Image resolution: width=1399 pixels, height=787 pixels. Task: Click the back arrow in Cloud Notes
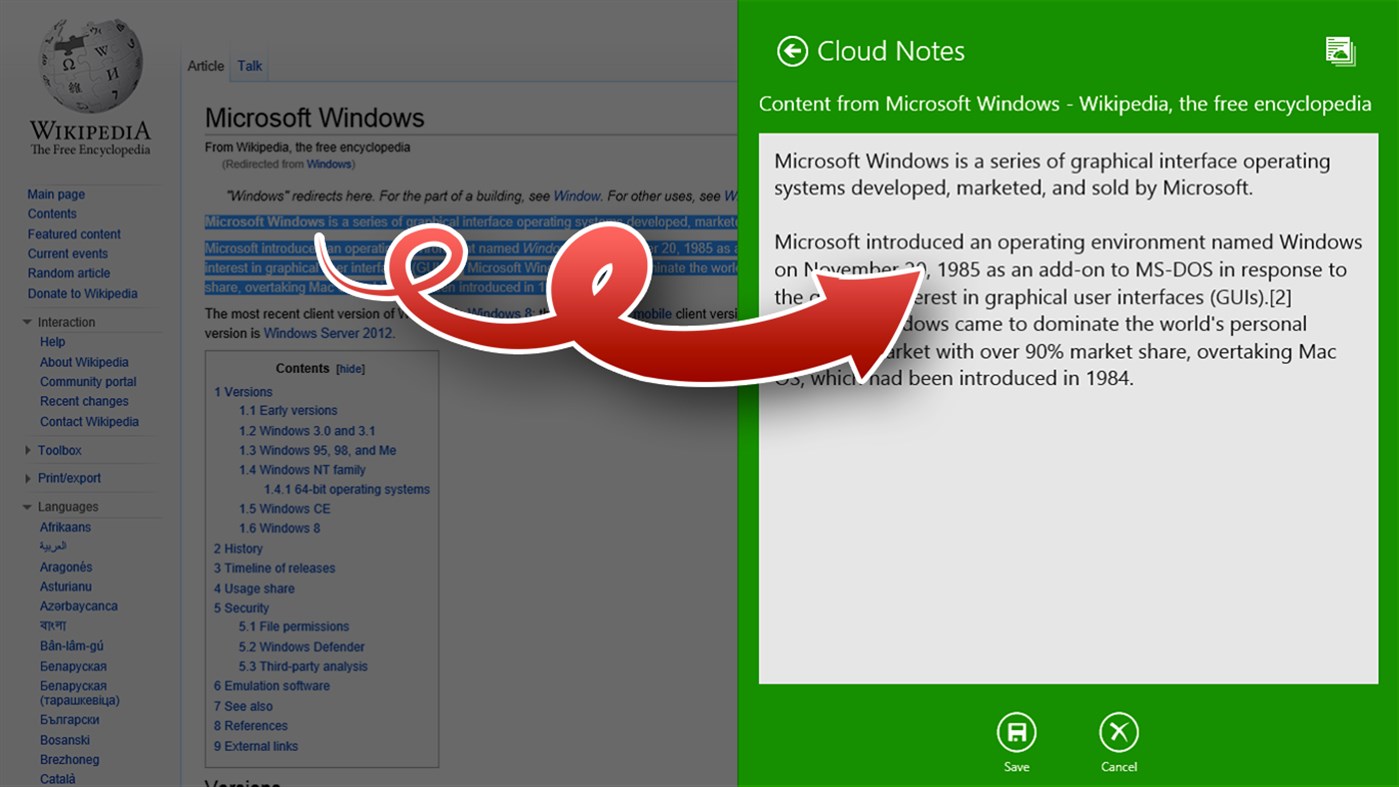[x=791, y=50]
